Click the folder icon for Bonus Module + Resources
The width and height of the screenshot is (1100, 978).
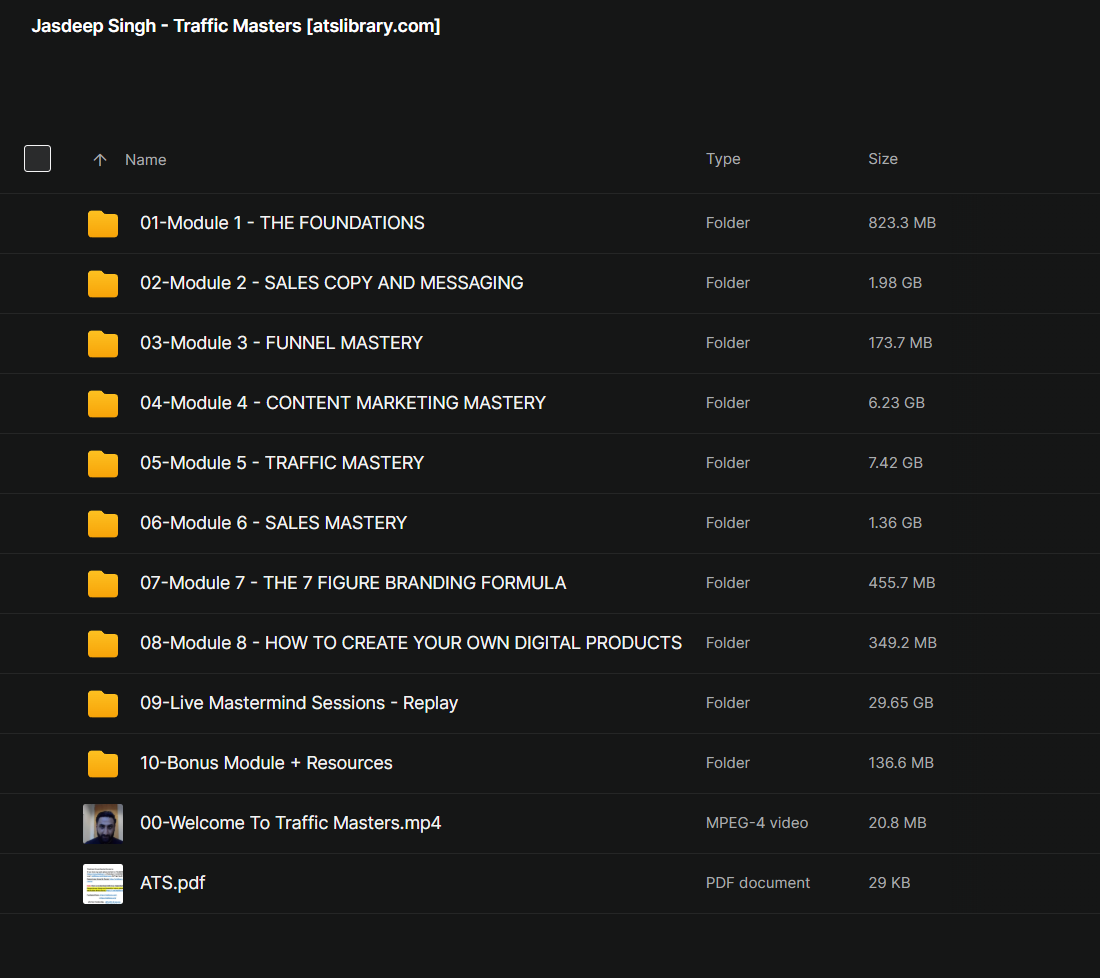point(102,763)
